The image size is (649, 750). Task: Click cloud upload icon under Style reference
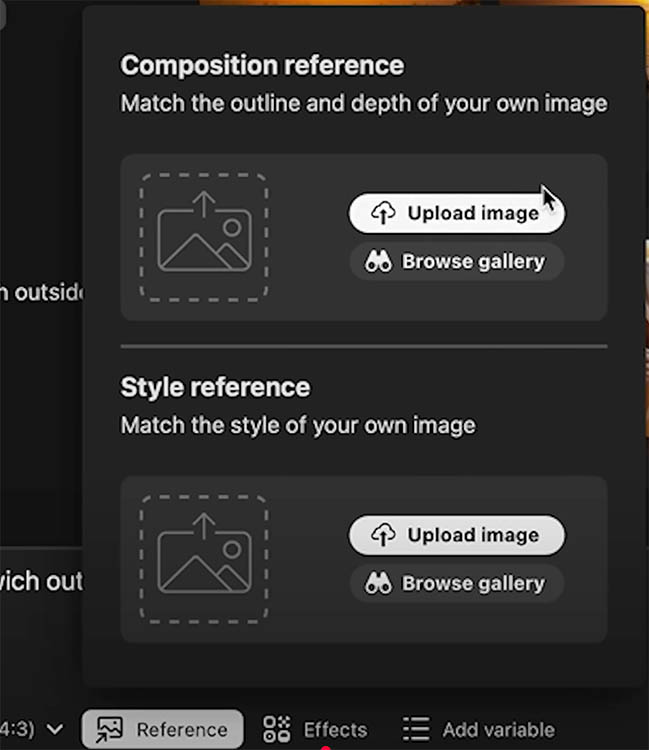[383, 535]
